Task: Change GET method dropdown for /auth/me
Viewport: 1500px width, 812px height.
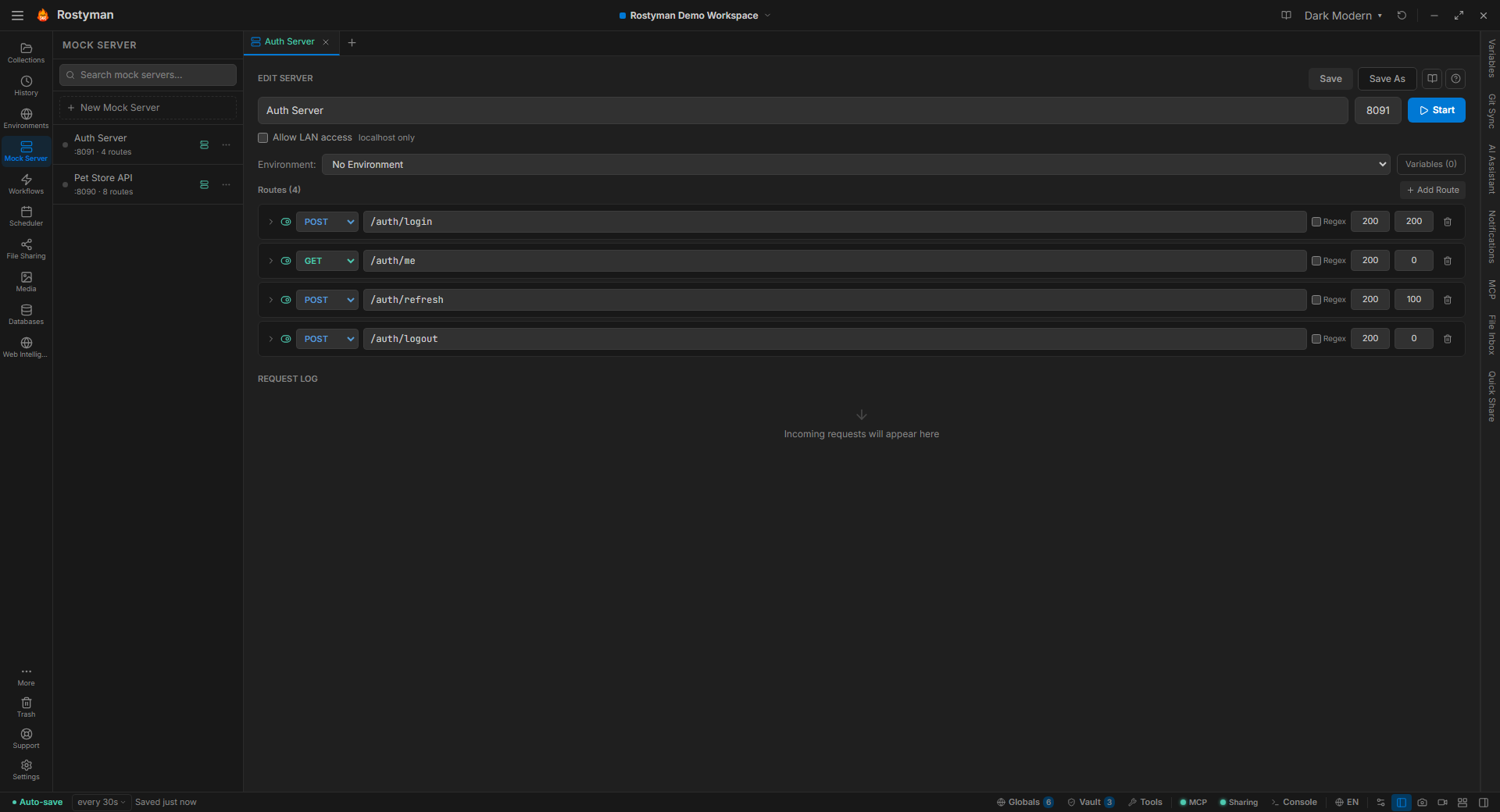Action: click(327, 261)
